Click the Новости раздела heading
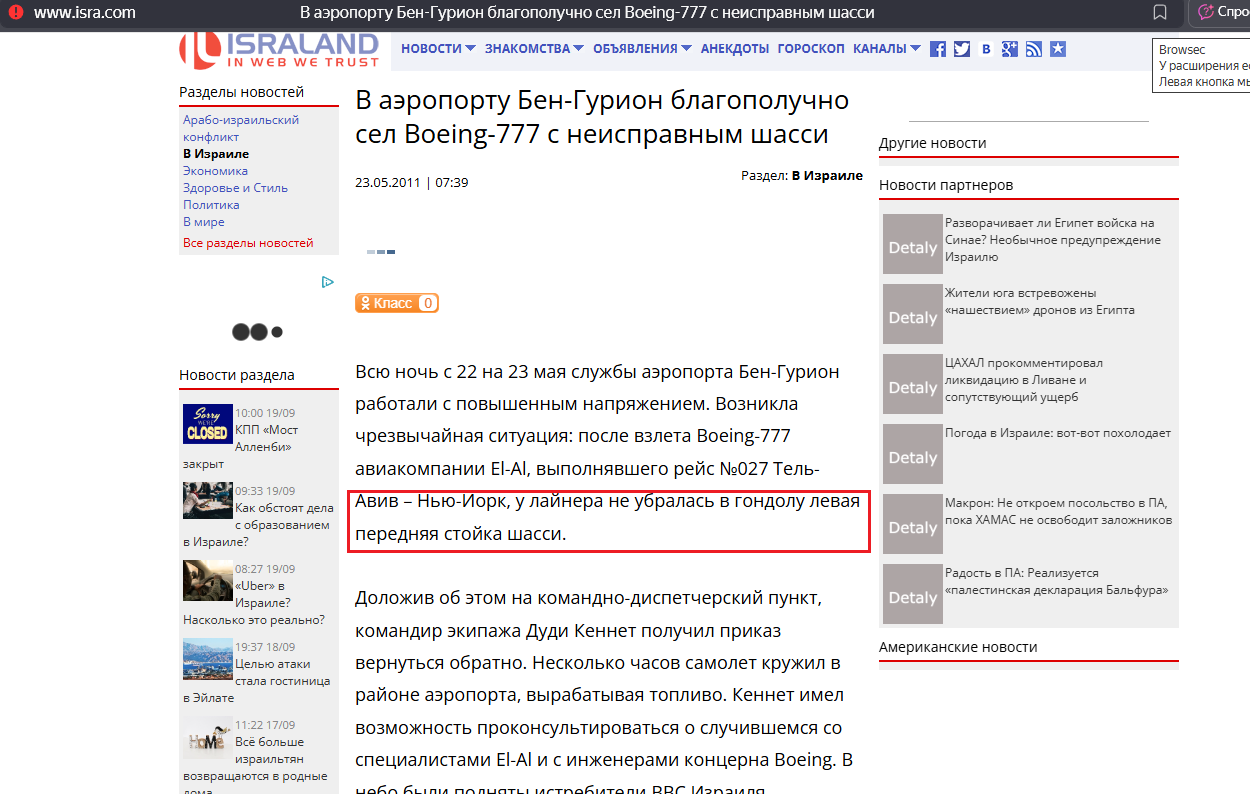The width and height of the screenshot is (1250, 794). (237, 375)
